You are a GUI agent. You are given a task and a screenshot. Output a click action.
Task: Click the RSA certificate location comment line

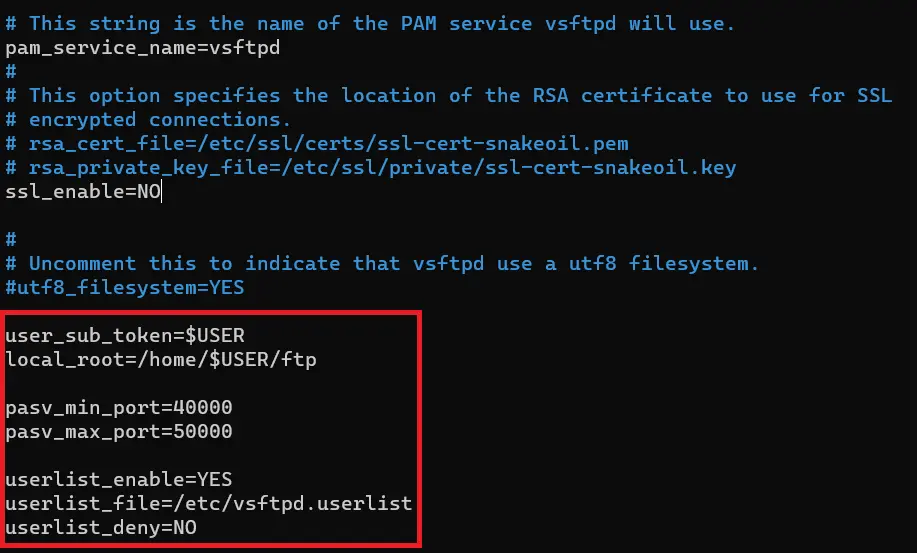click(460, 95)
